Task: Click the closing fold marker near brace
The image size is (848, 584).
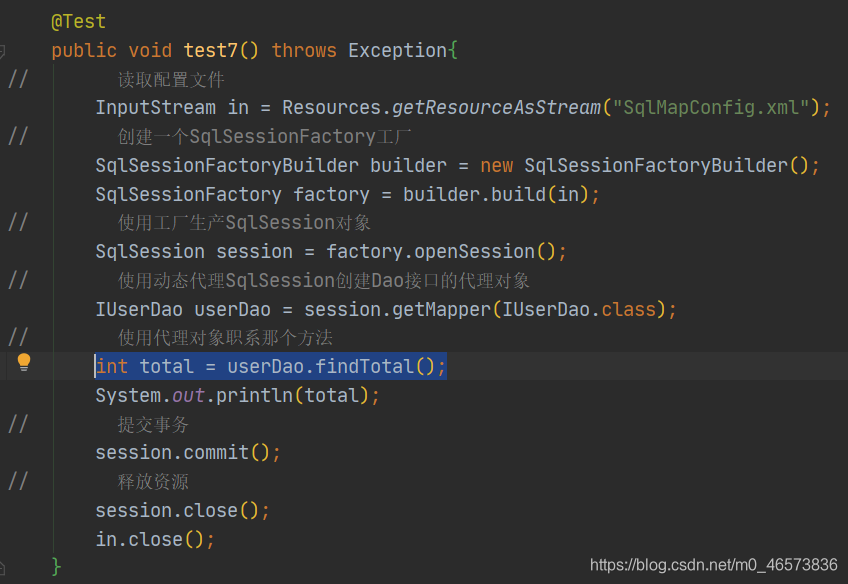Action: coord(2,567)
